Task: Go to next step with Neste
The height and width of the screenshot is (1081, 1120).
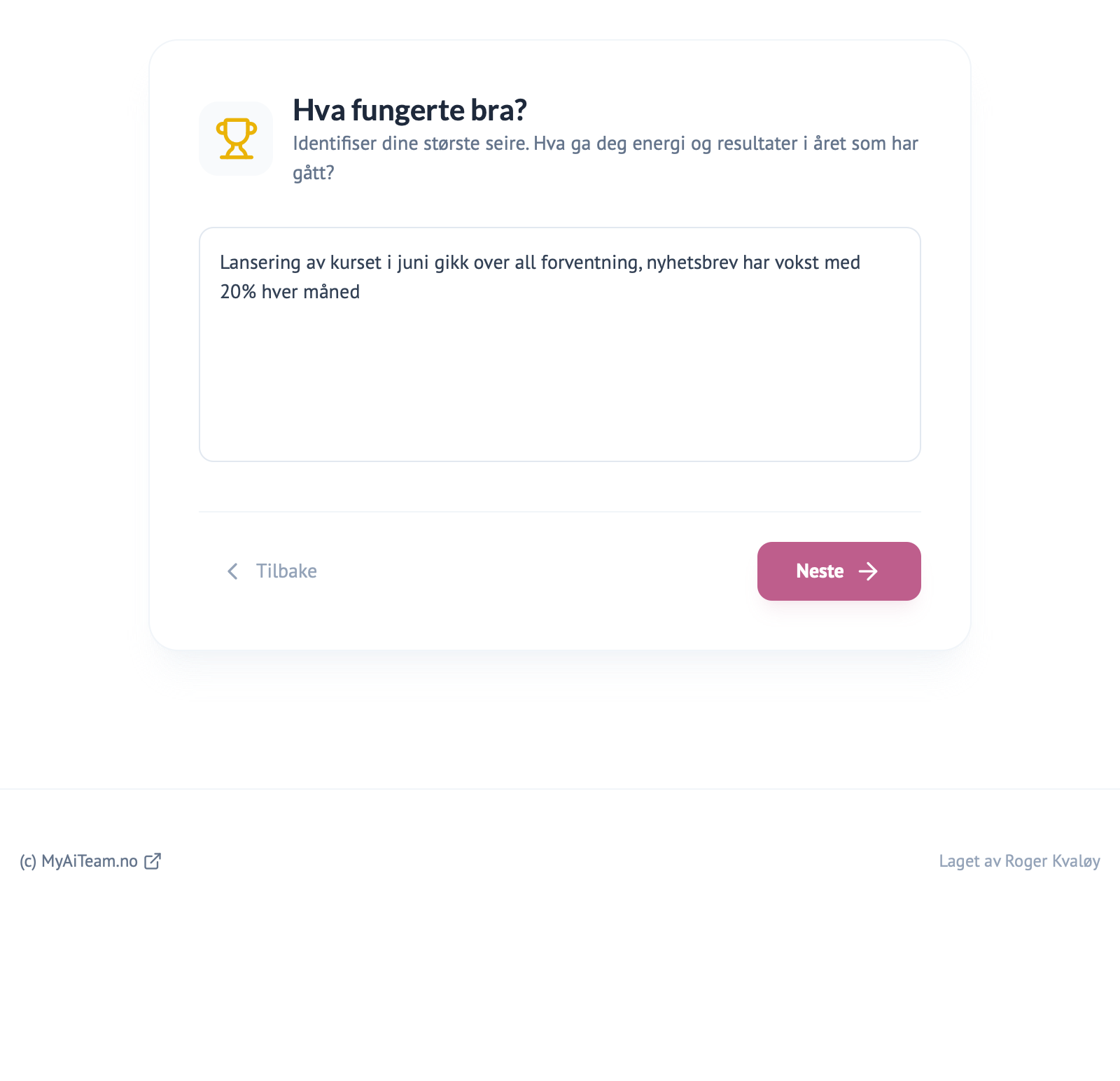Action: pyautogui.click(x=839, y=571)
